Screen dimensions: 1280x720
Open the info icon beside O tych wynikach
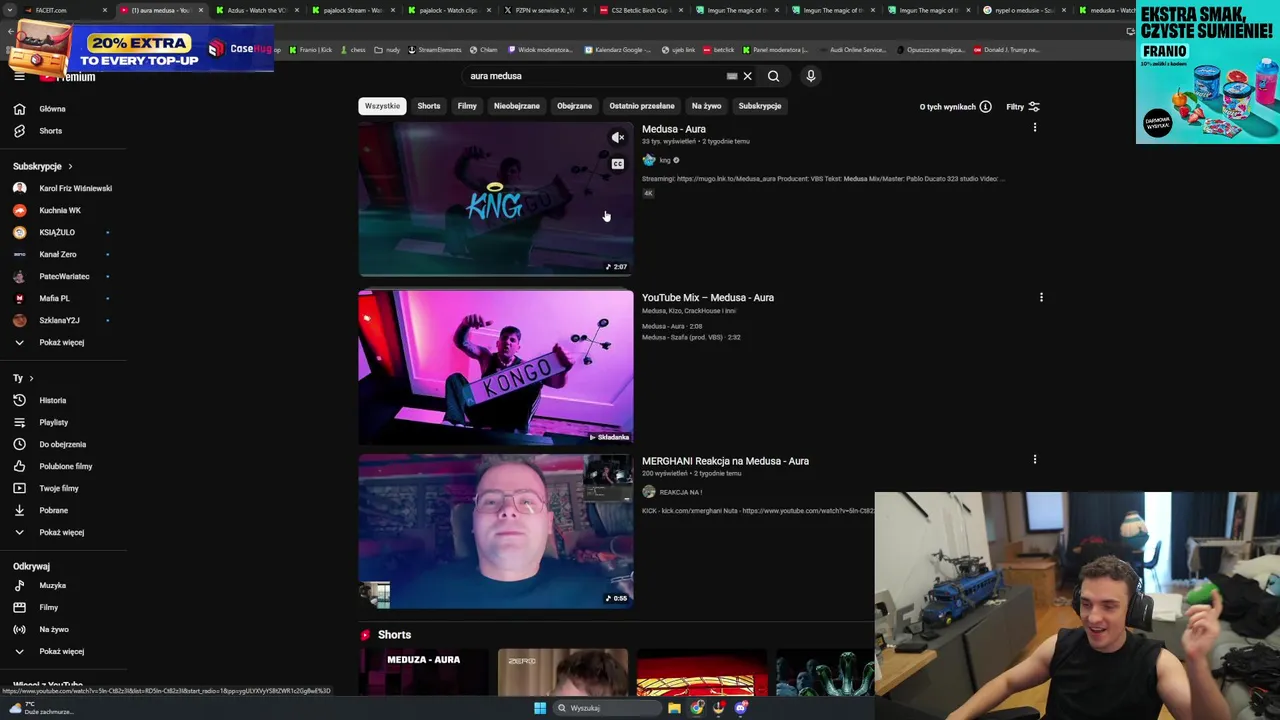point(985,106)
